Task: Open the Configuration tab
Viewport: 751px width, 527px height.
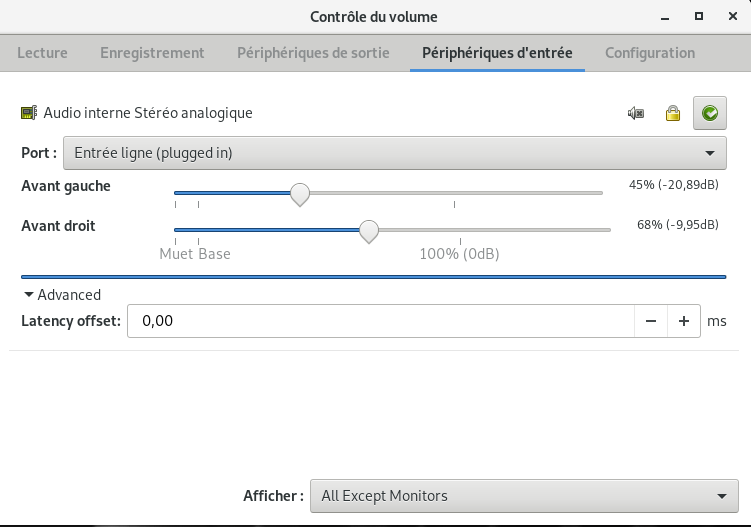Action: click(x=650, y=53)
